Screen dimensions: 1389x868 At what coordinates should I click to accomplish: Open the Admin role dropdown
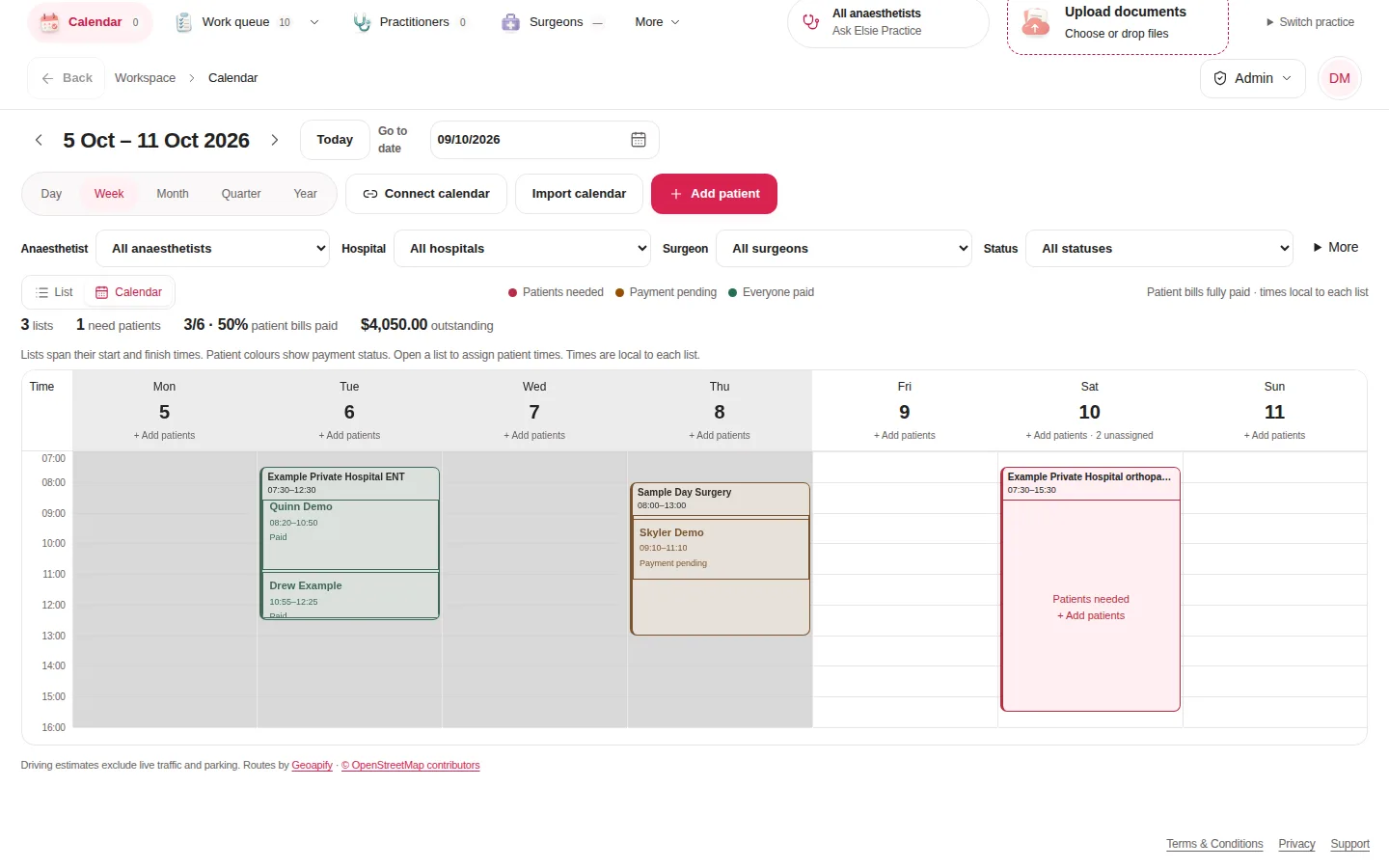pos(1253,78)
